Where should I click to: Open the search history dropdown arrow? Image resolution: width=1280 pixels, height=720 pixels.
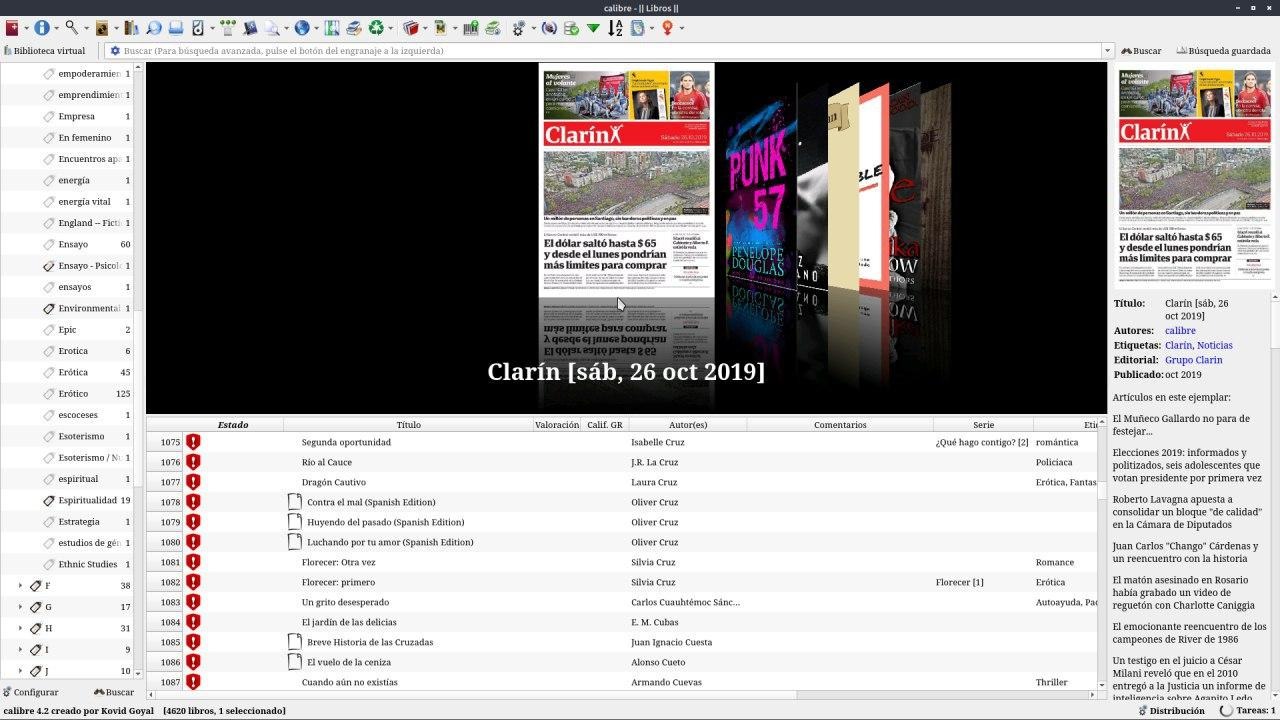click(x=1107, y=51)
